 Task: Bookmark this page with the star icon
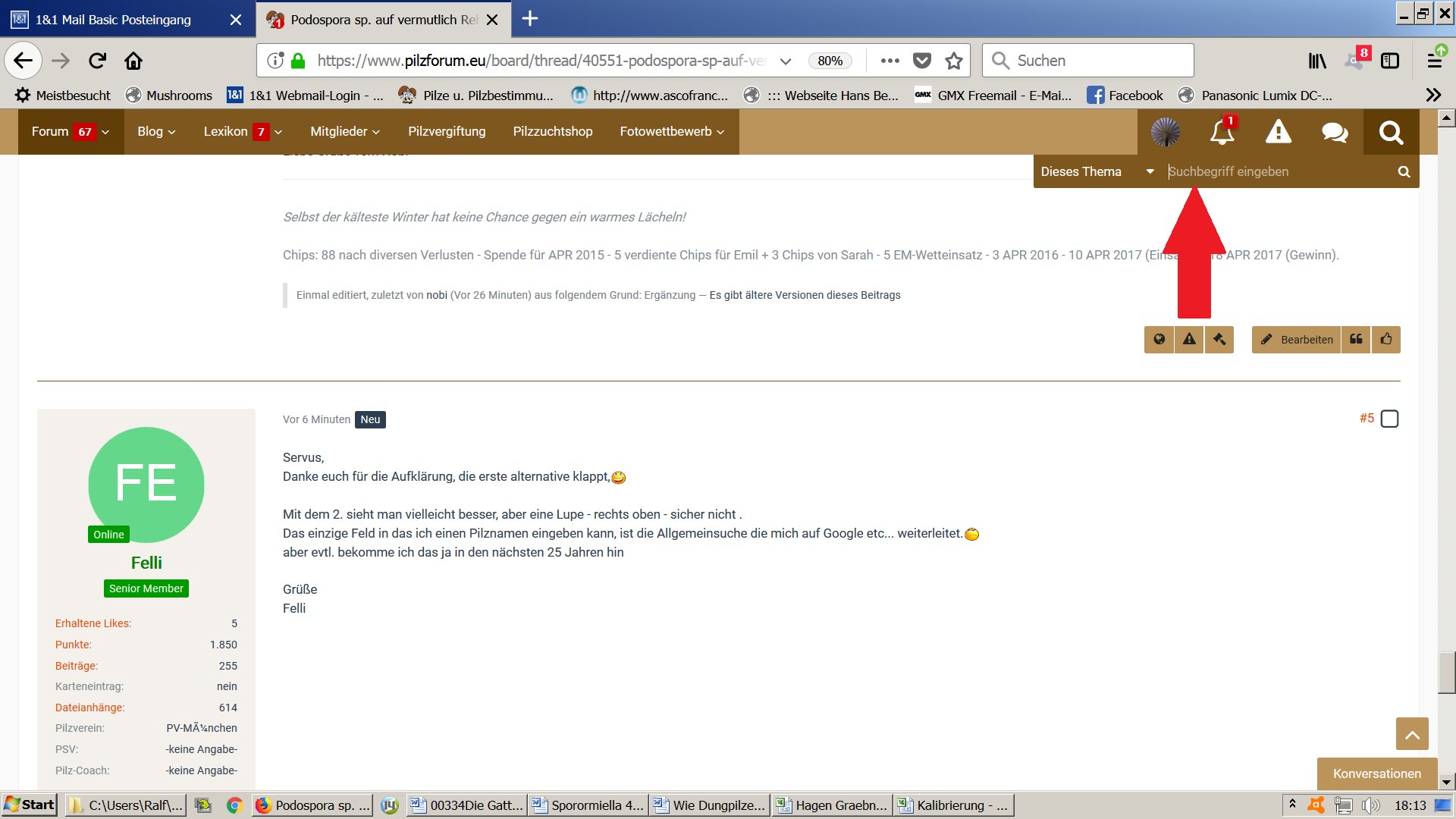(953, 61)
